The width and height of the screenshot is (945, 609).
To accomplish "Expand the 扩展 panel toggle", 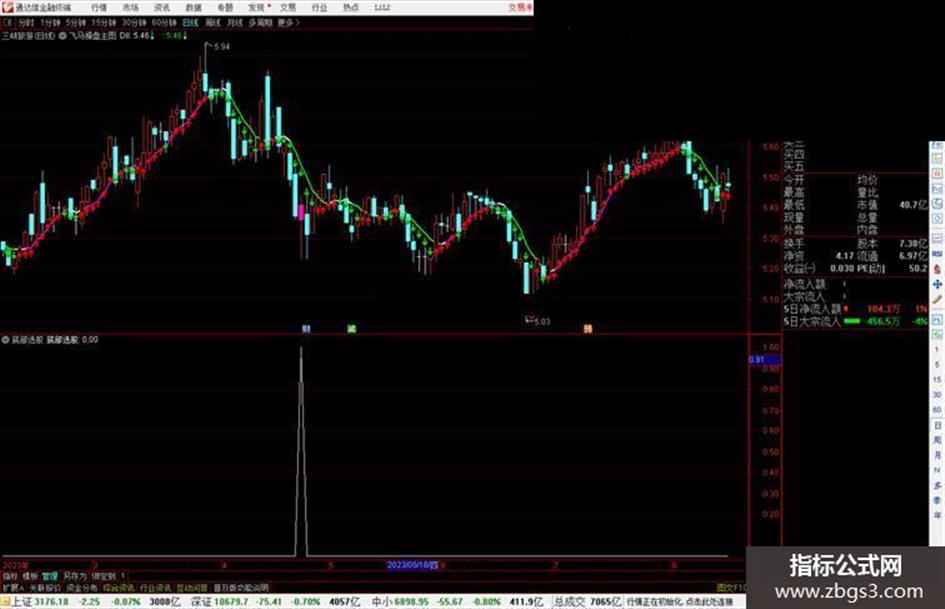I will click(13, 587).
